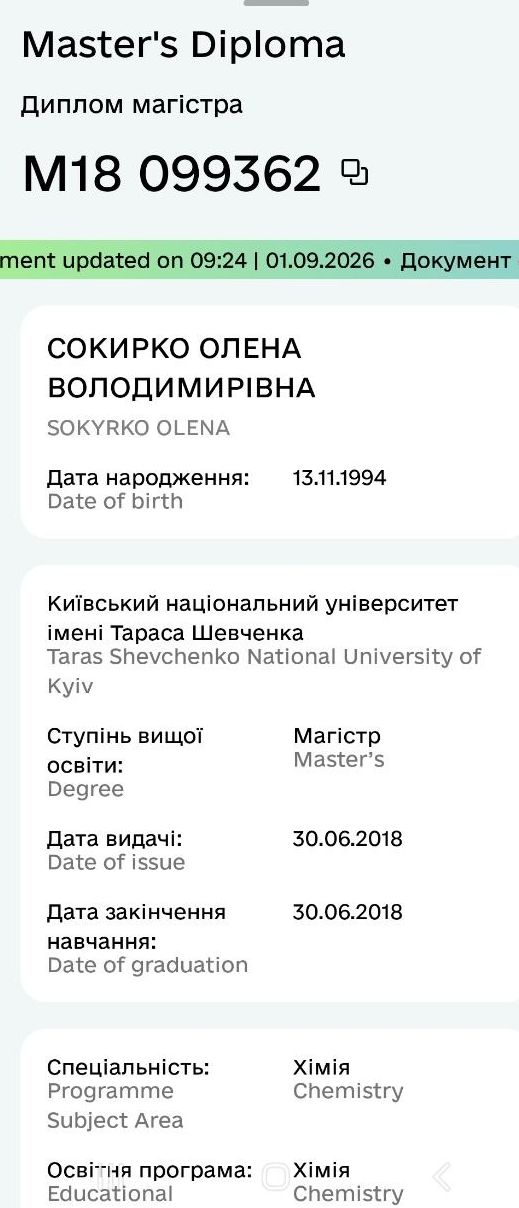Tap the name СОКИРКО ОЛЕНА ВОЛОДИМИРІВНА
Viewport: 519px width, 1208px height.
coord(181,368)
